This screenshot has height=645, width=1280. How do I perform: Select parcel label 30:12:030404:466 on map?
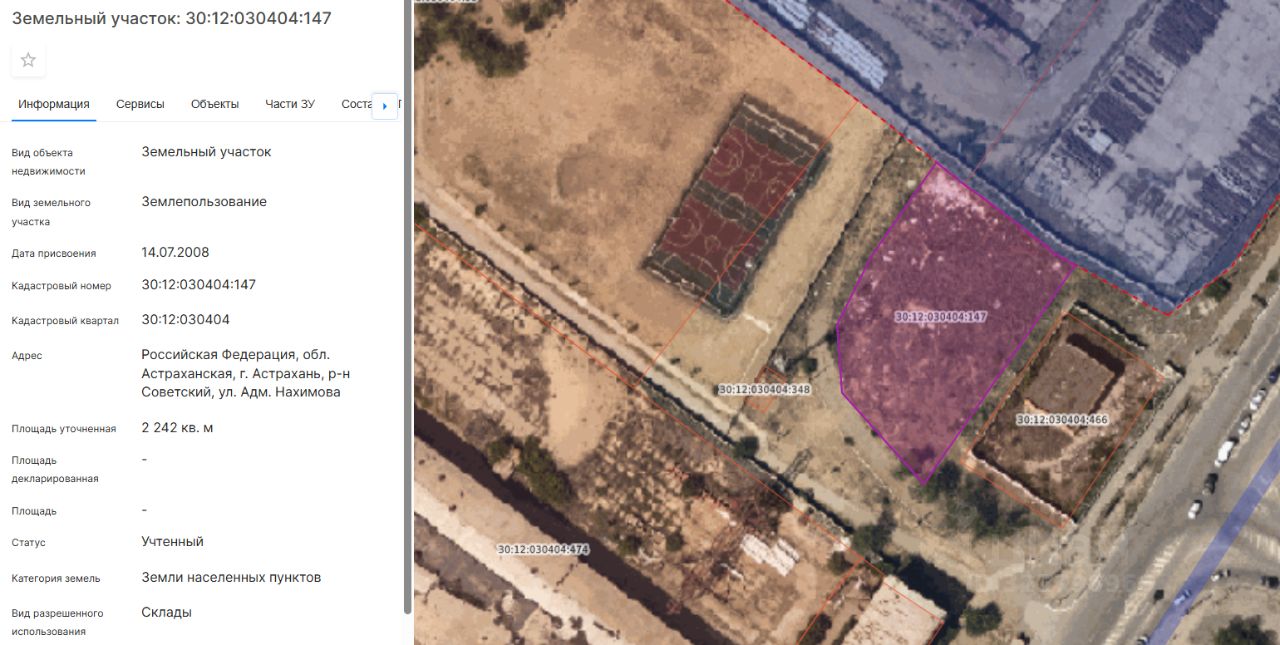click(1062, 419)
